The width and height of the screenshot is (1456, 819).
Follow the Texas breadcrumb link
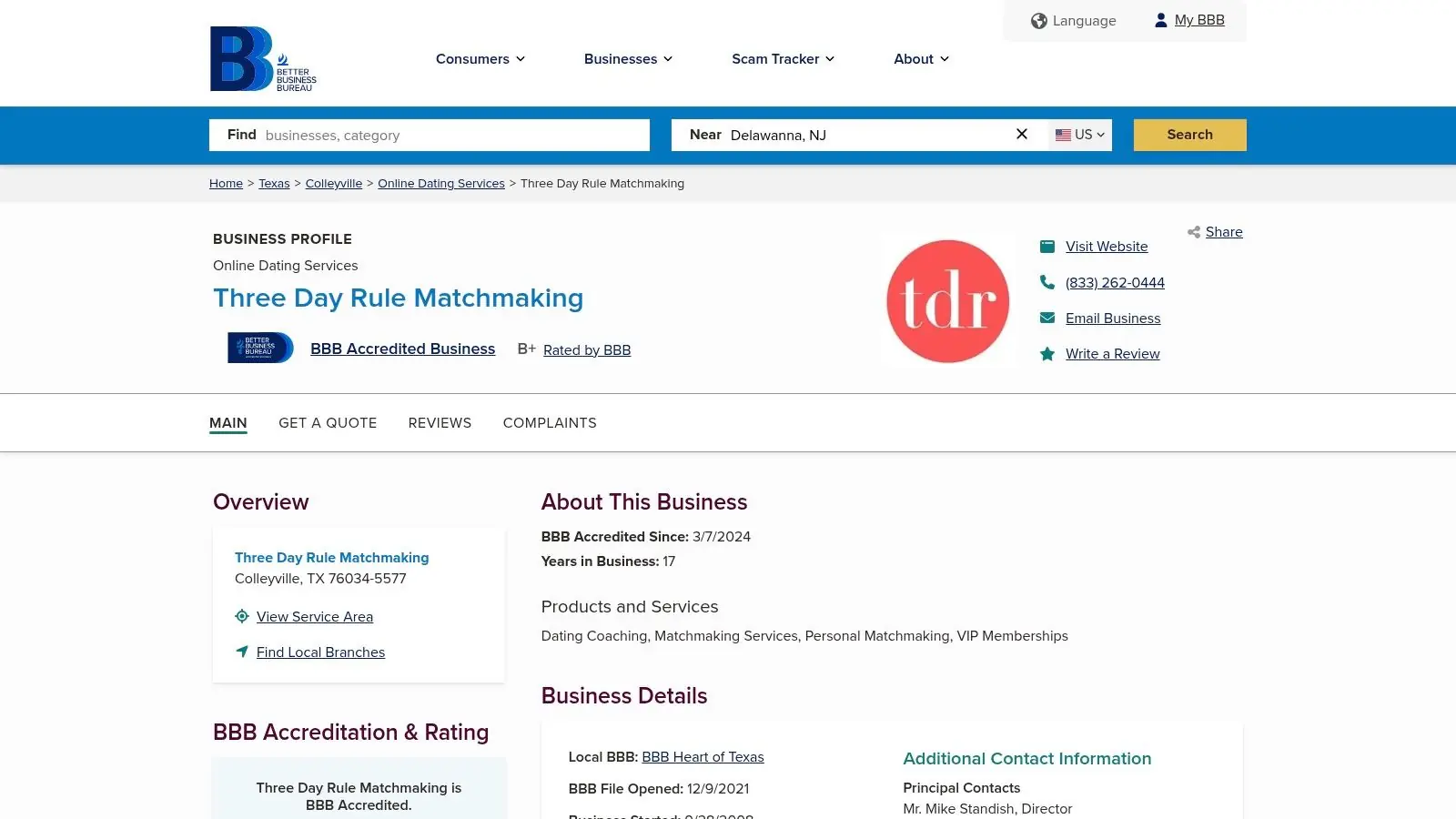(x=274, y=184)
